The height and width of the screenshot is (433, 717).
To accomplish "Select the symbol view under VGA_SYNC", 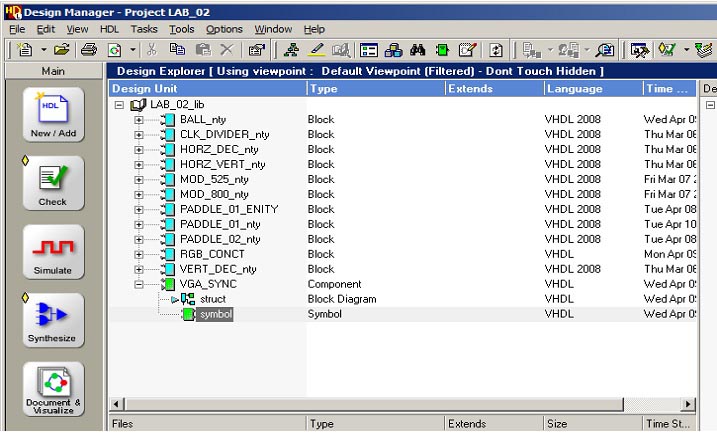I will click(x=215, y=314).
